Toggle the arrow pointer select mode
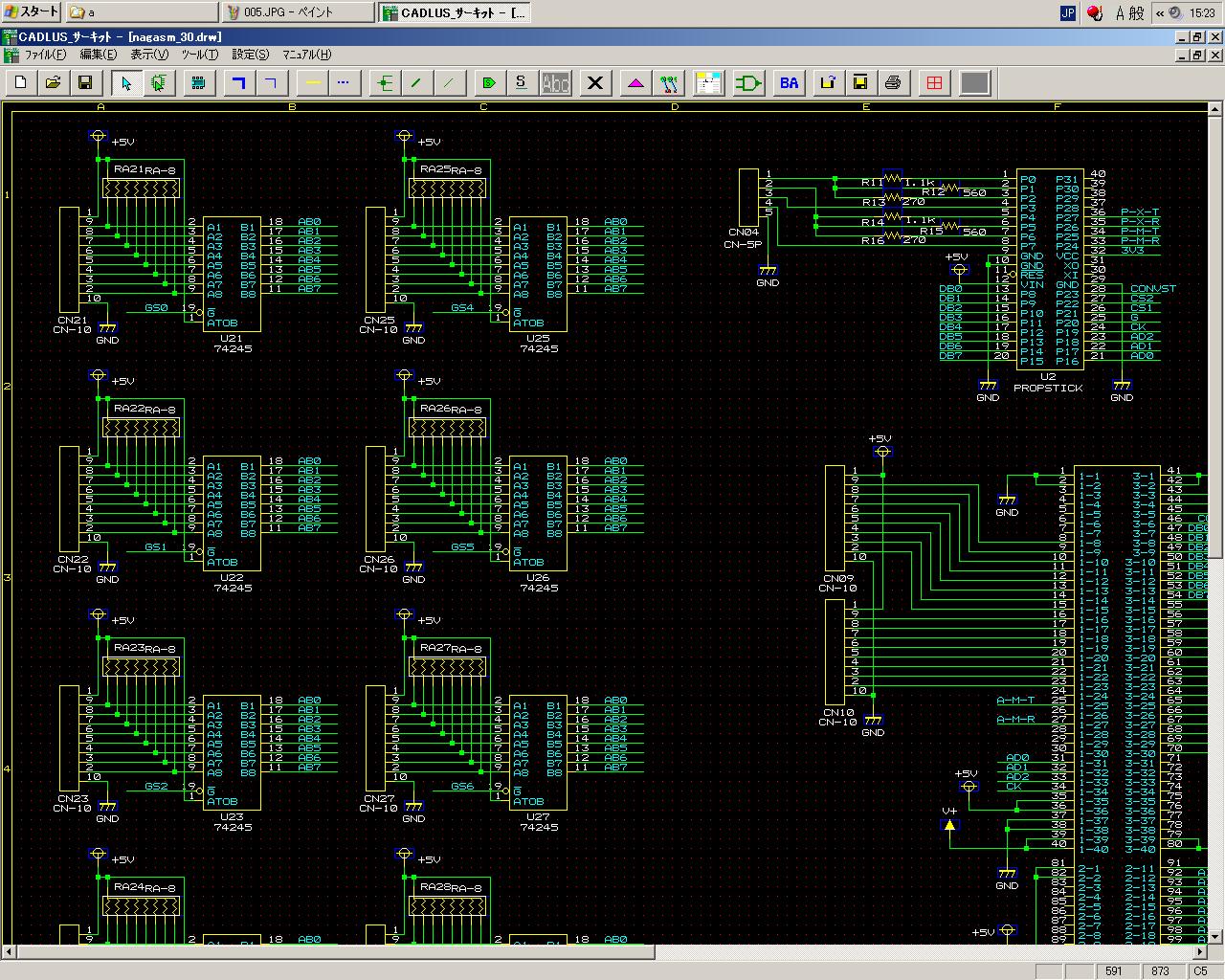1225x980 pixels. [x=126, y=83]
